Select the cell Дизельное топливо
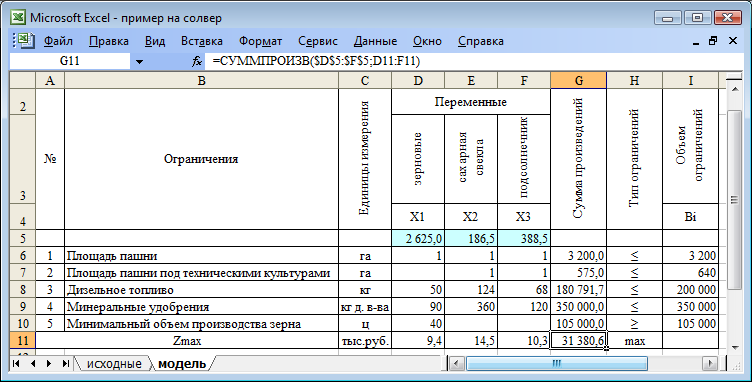The width and height of the screenshot is (752, 382). pyautogui.click(x=201, y=289)
